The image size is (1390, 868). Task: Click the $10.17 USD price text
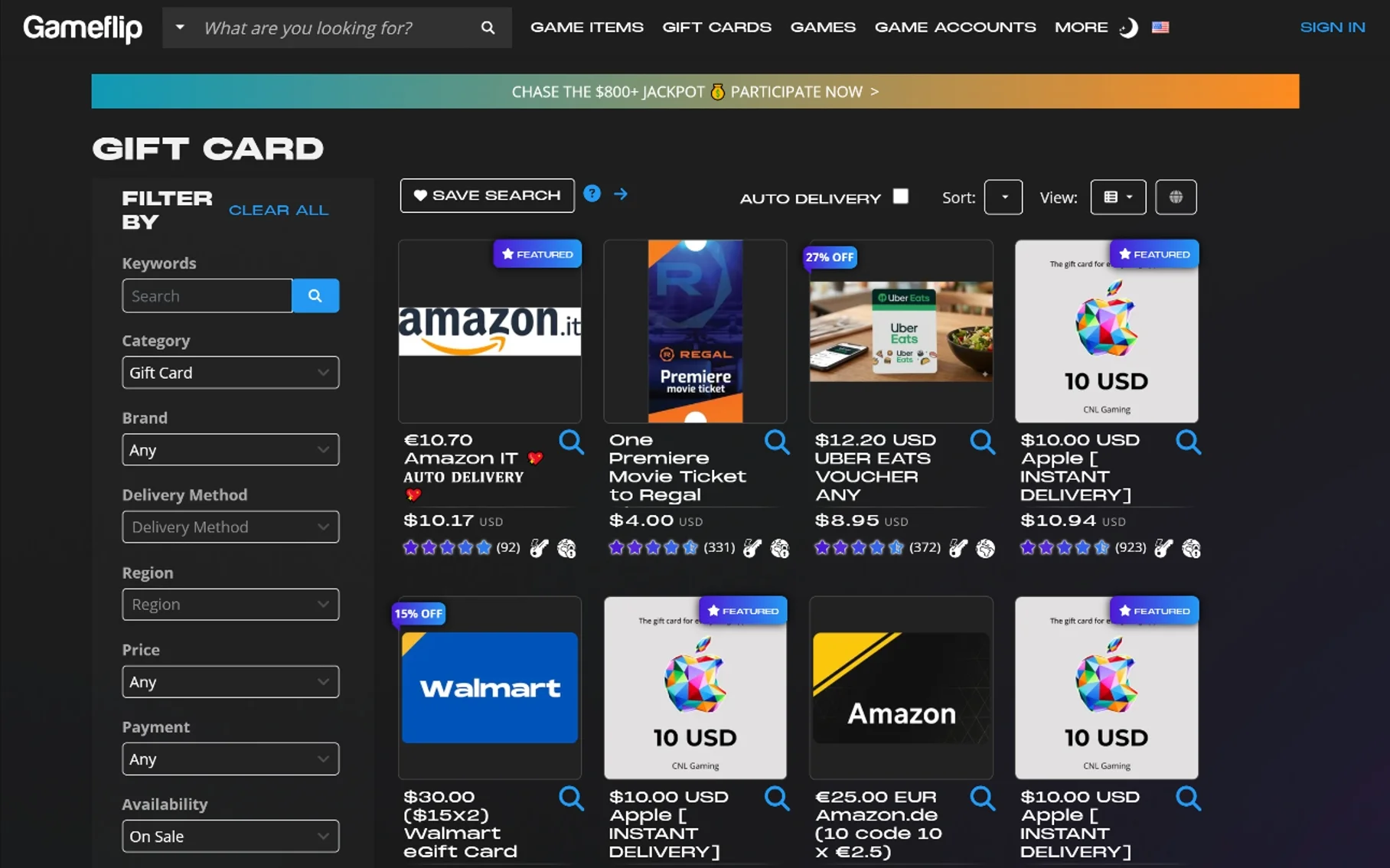click(x=453, y=520)
